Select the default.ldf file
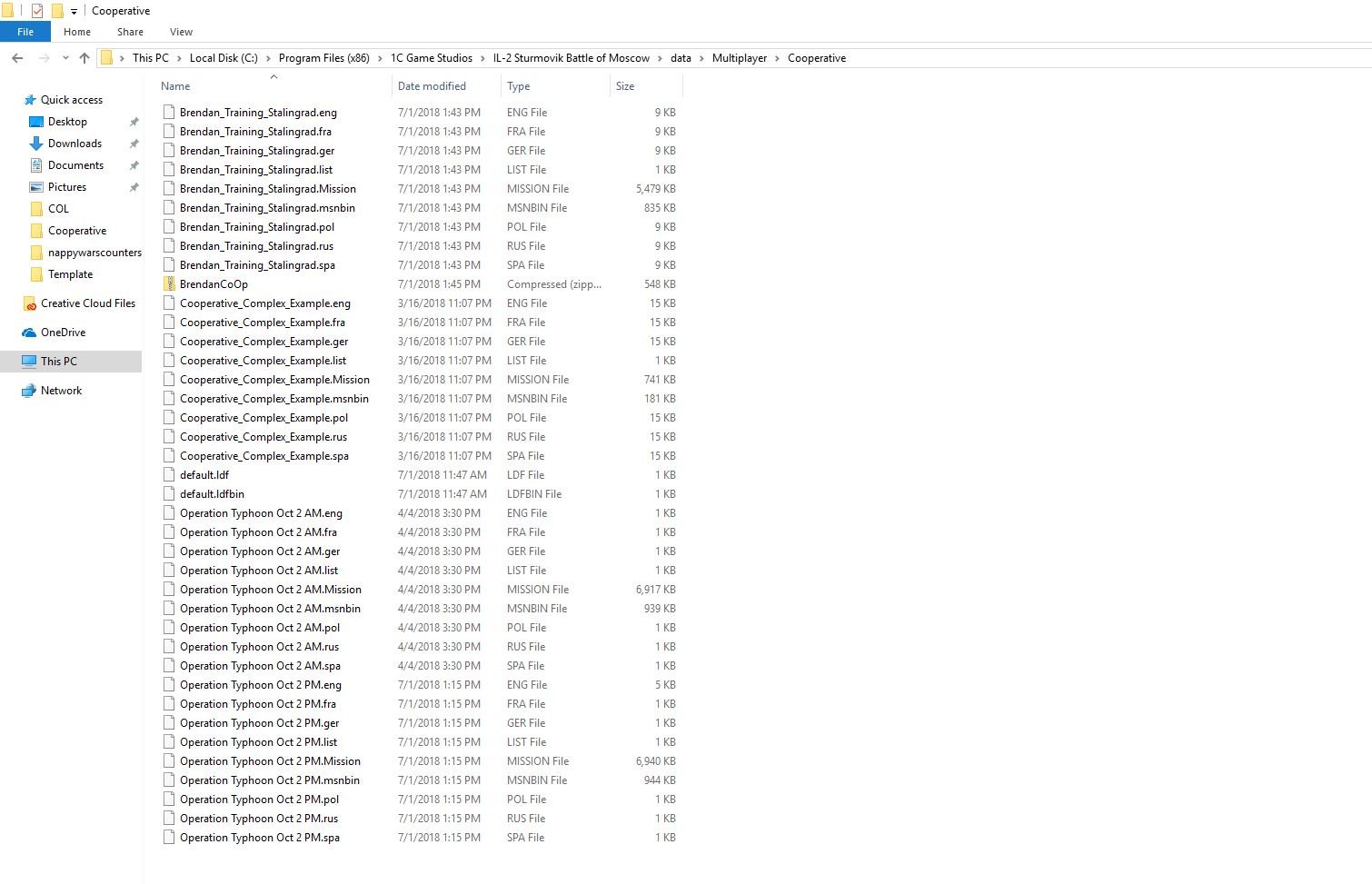This screenshot has height=884, width=1372. coord(204,475)
